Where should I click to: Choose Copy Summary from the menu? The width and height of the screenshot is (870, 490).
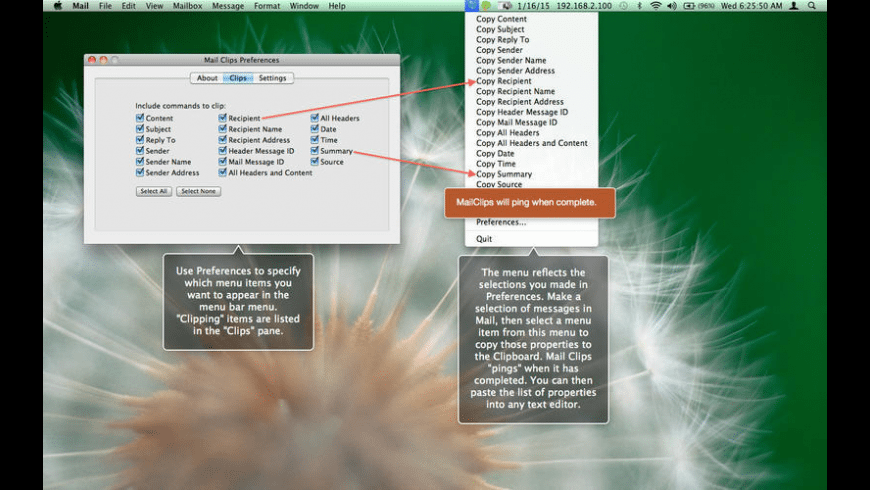point(531,174)
